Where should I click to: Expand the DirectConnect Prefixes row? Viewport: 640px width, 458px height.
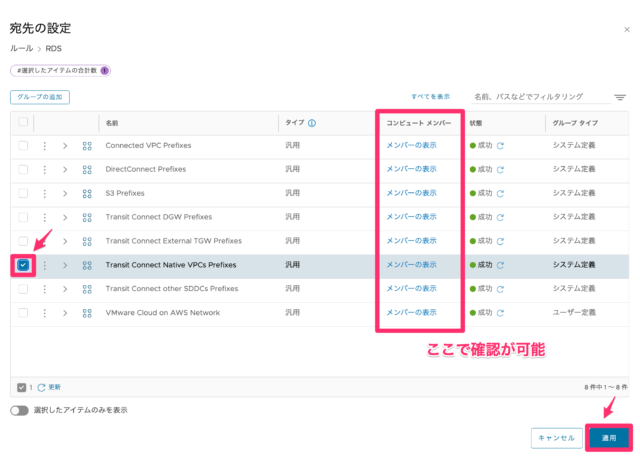click(65, 169)
